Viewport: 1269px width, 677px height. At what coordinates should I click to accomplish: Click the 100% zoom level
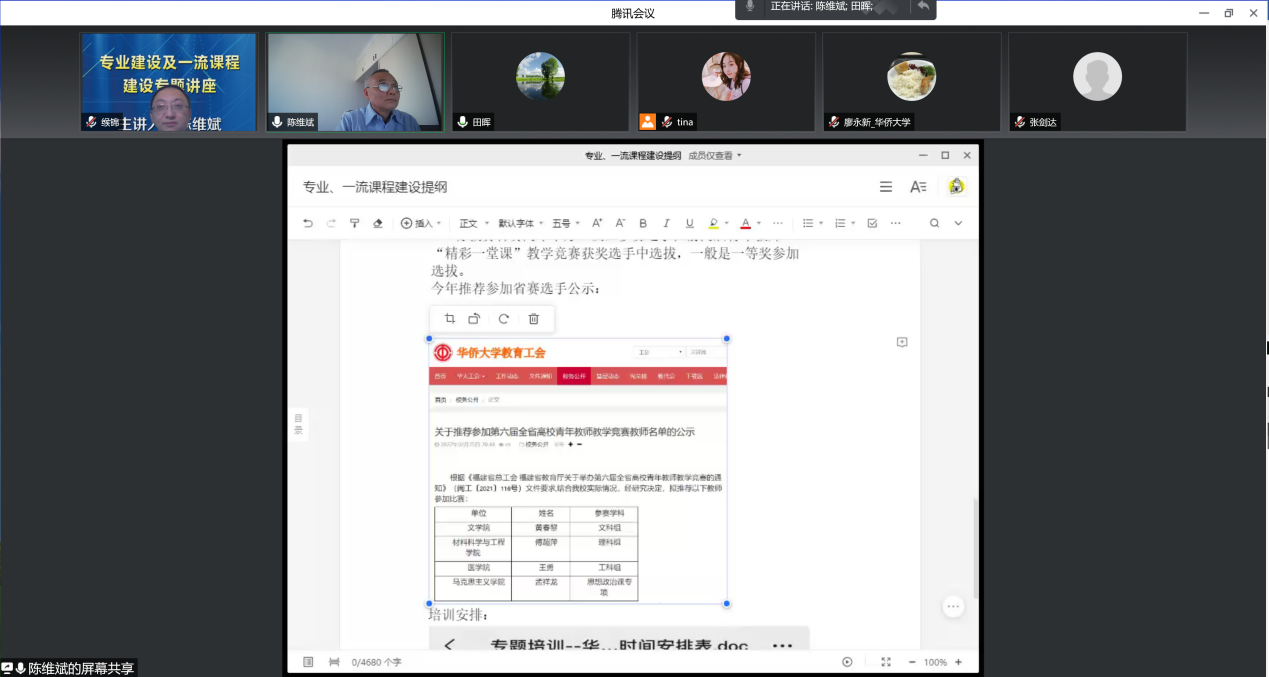coord(935,662)
